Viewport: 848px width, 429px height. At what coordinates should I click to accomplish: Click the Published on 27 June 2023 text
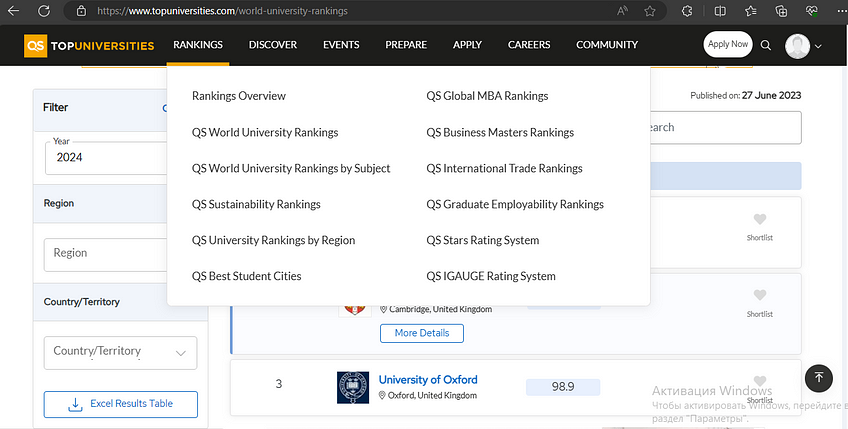click(746, 96)
